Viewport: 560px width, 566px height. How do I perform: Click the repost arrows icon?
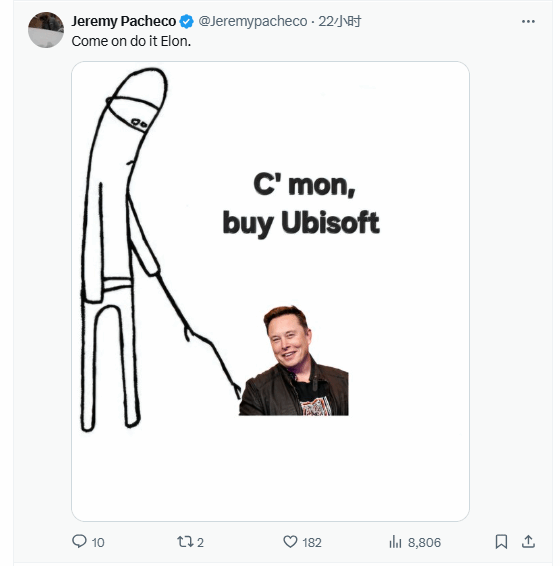185,541
